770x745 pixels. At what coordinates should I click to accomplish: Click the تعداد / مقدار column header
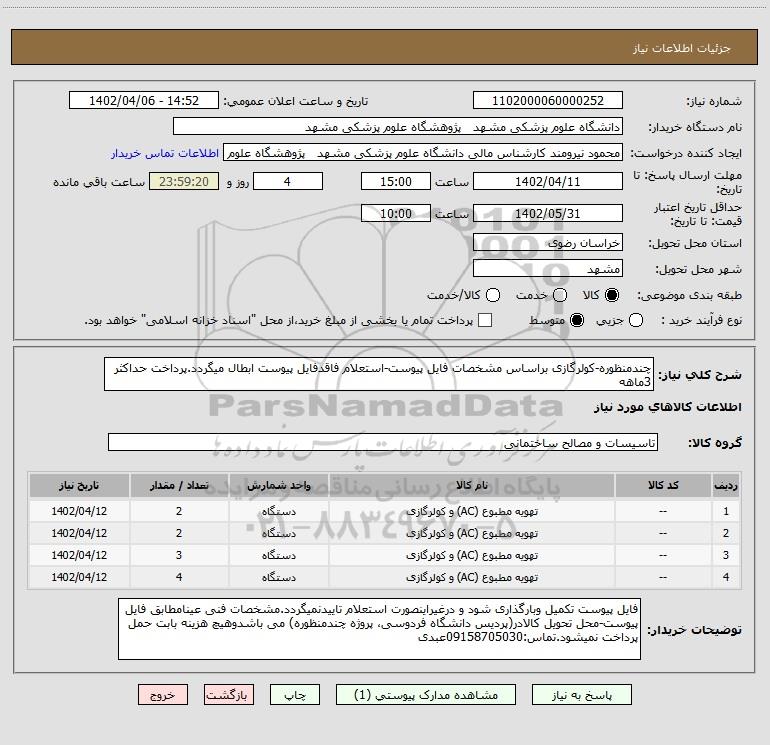tap(179, 485)
